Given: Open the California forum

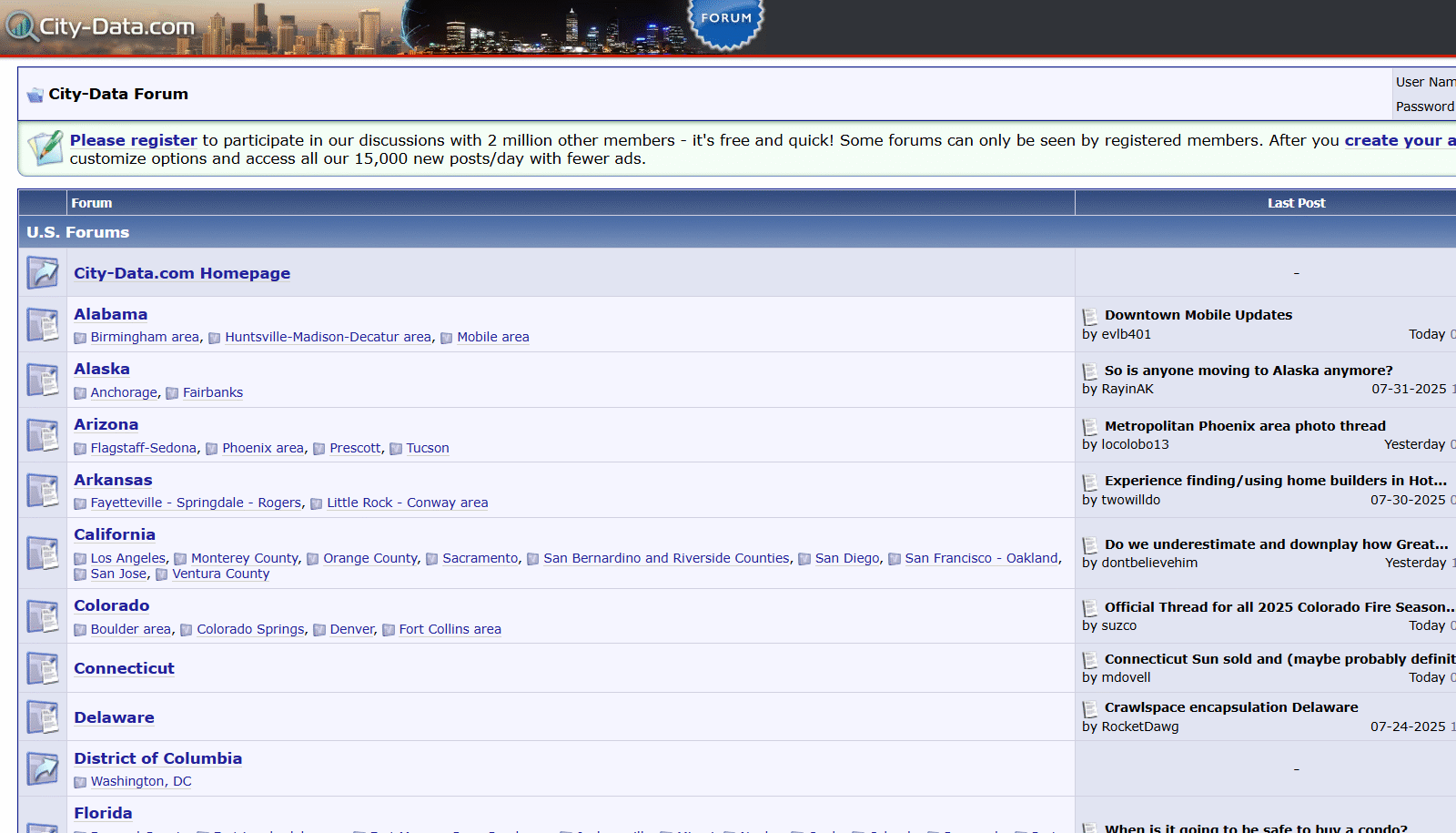Looking at the screenshot, I should point(115,534).
